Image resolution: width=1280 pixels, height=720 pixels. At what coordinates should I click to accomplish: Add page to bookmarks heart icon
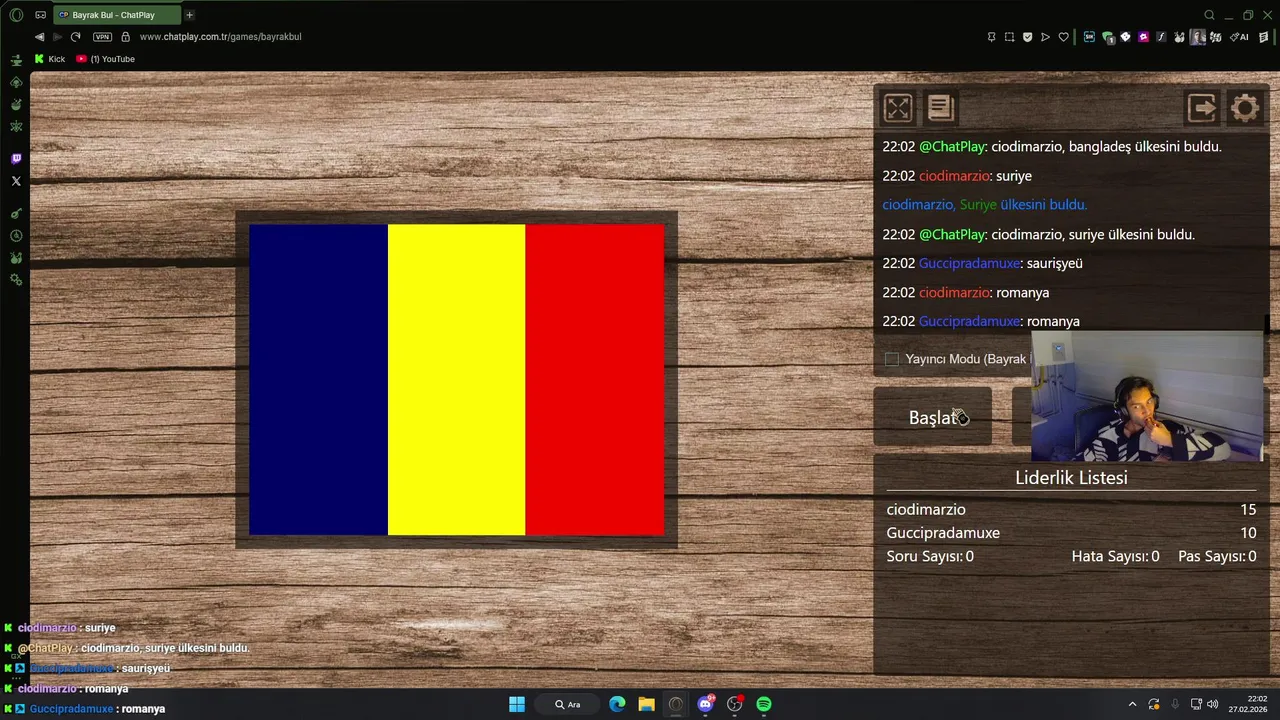[x=1063, y=37]
